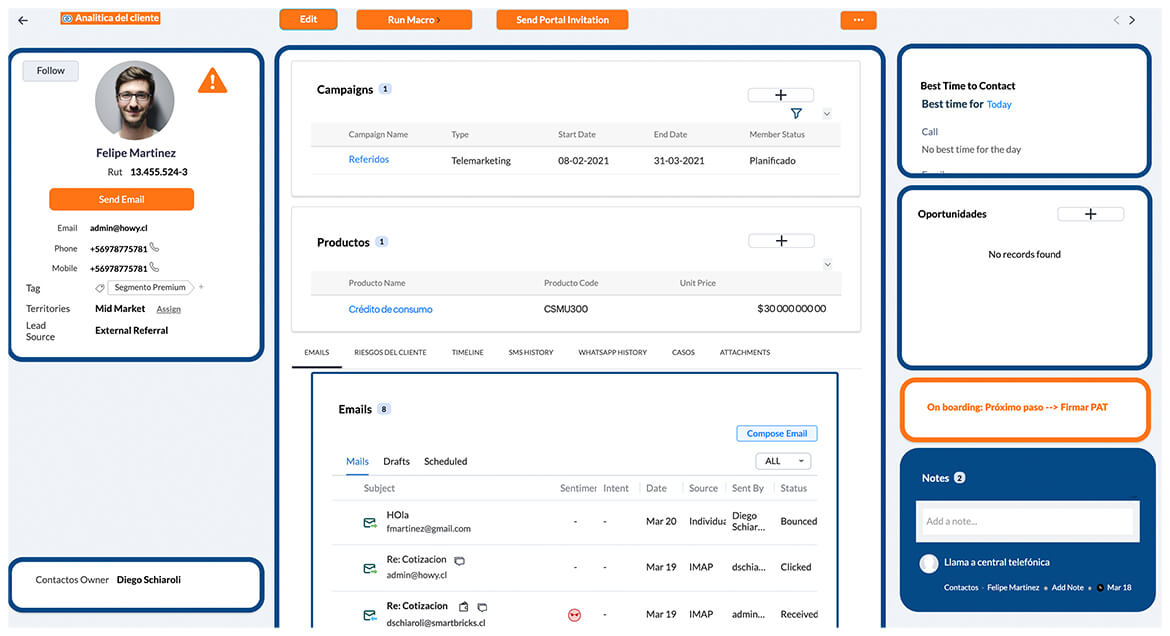This screenshot has height=636, width=1170.
Task: Click the Edit button
Action: [x=308, y=19]
